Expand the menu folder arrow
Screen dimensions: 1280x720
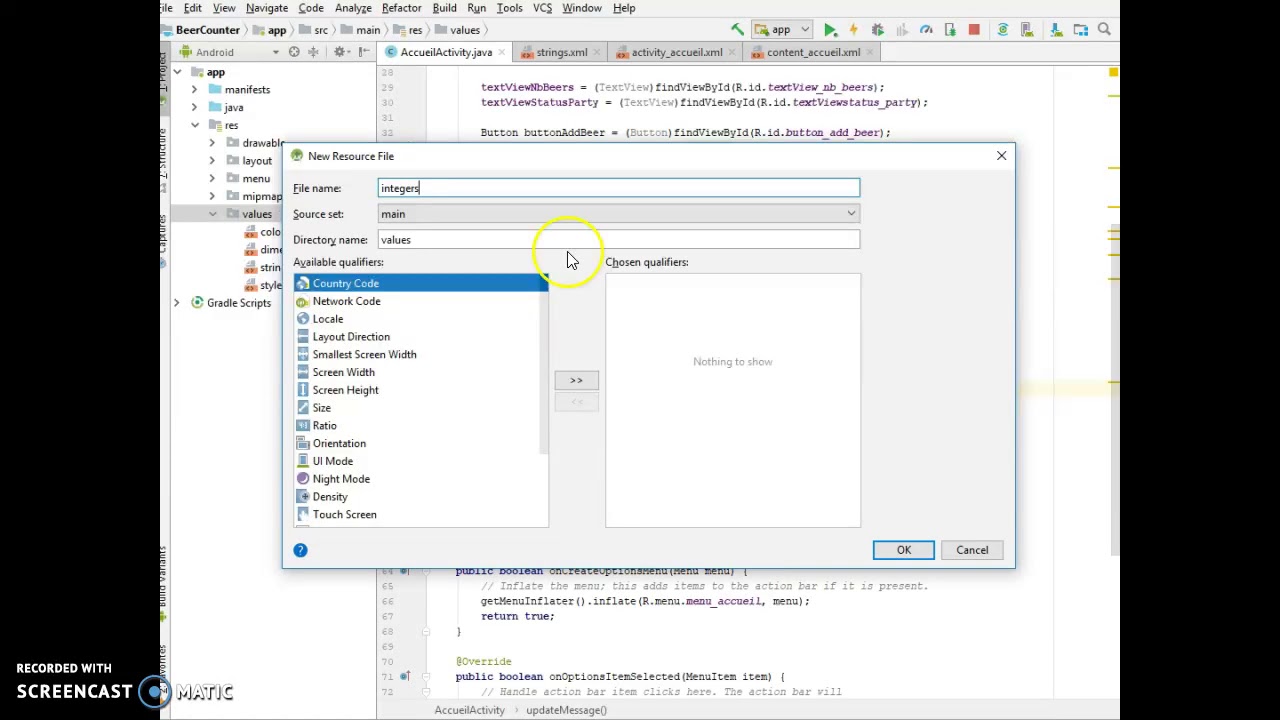(x=212, y=179)
